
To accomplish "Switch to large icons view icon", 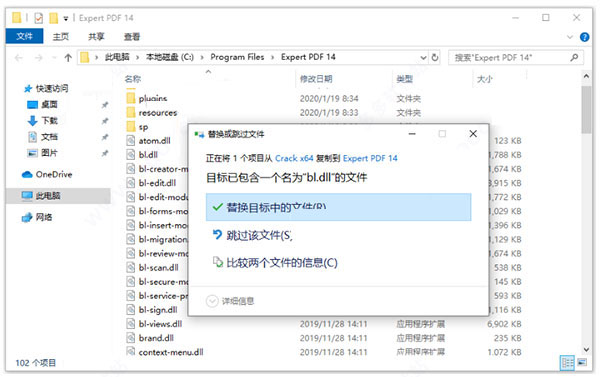I will tap(582, 362).
